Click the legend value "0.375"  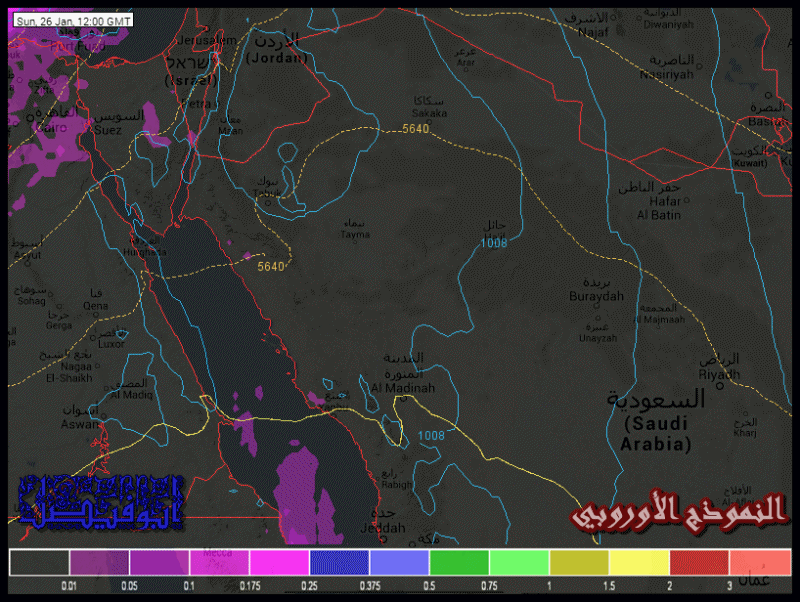tap(370, 586)
